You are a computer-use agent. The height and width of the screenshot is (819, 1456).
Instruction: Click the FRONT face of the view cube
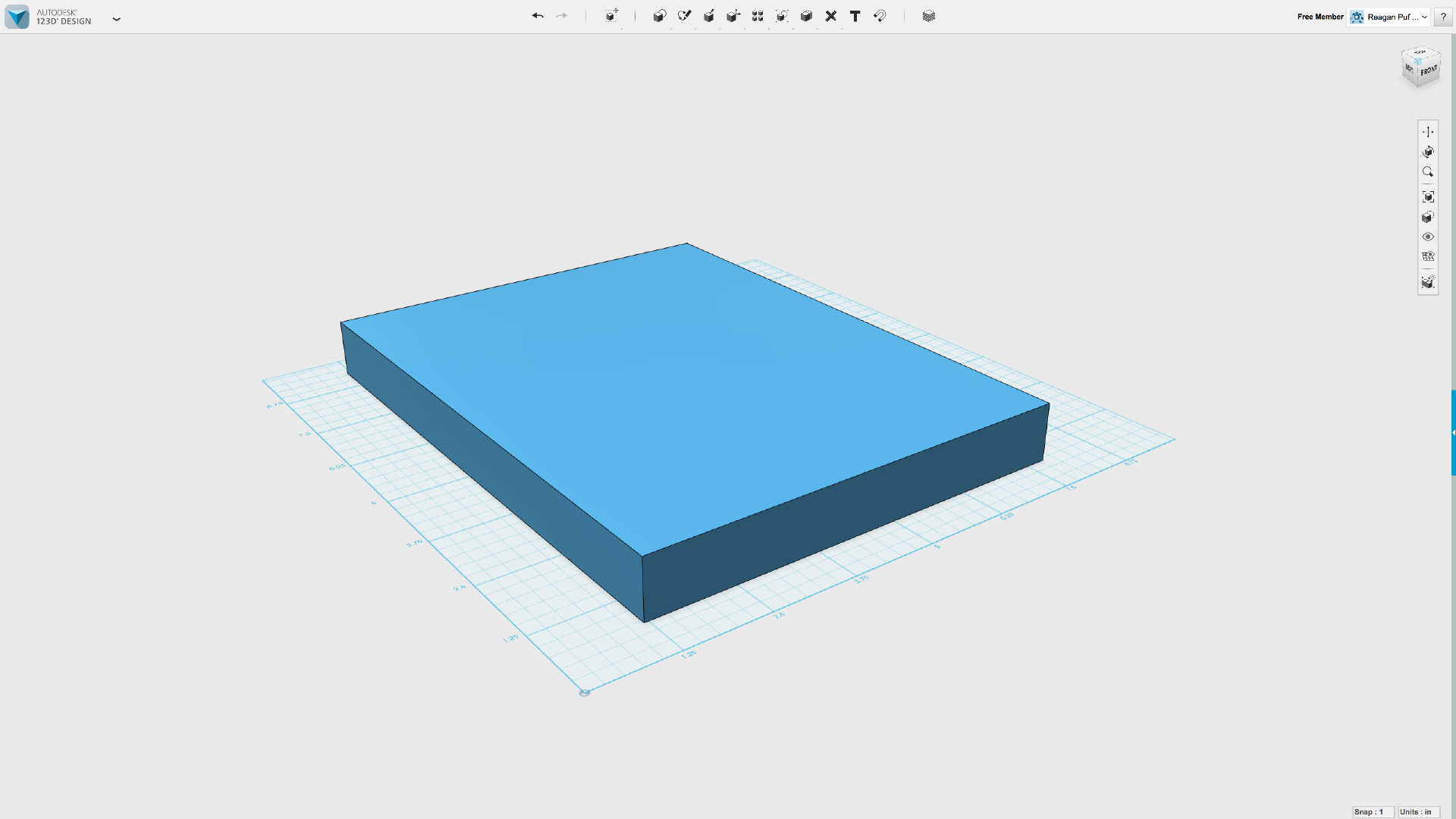[1429, 71]
